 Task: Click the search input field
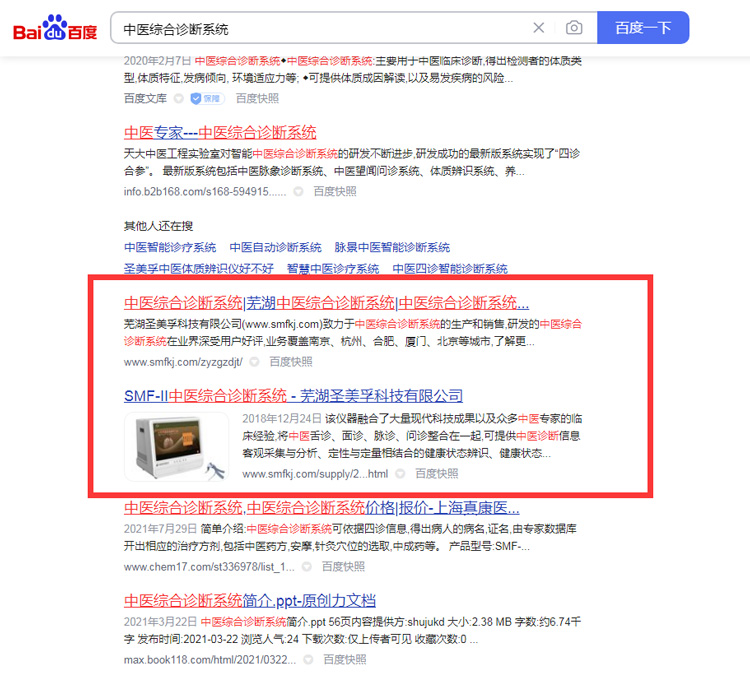pos(320,29)
